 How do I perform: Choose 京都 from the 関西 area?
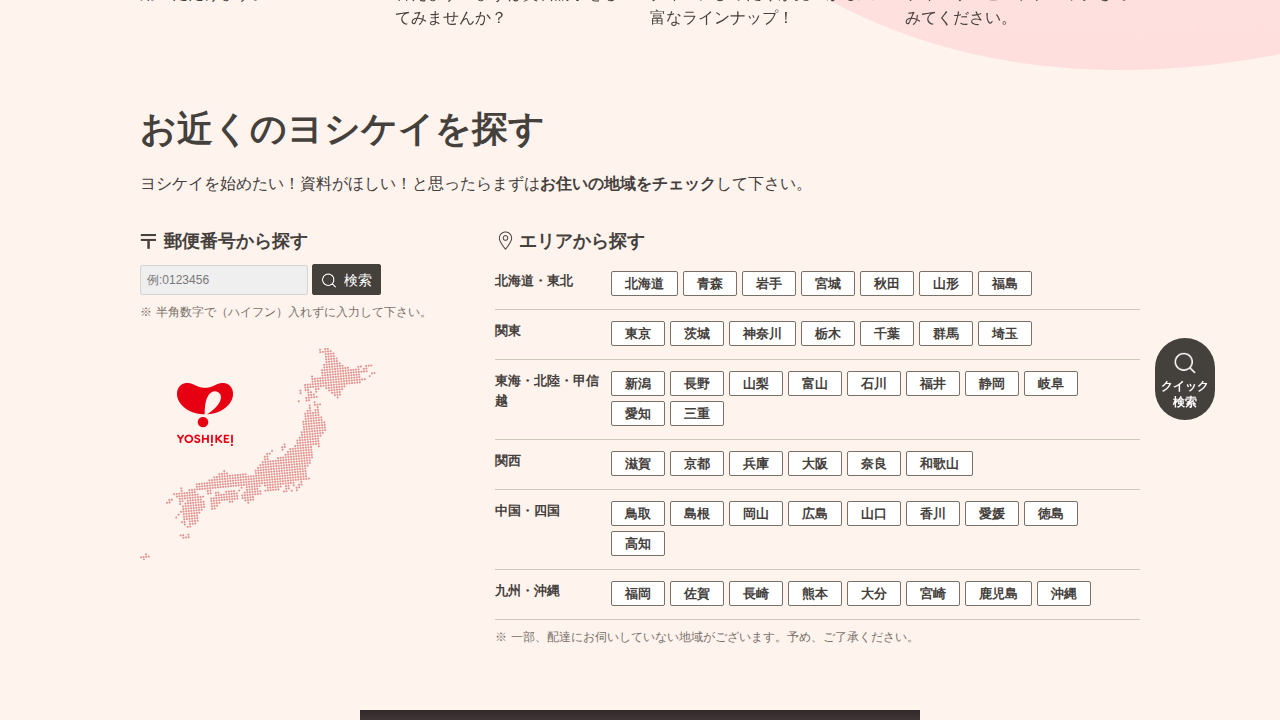[x=696, y=463]
